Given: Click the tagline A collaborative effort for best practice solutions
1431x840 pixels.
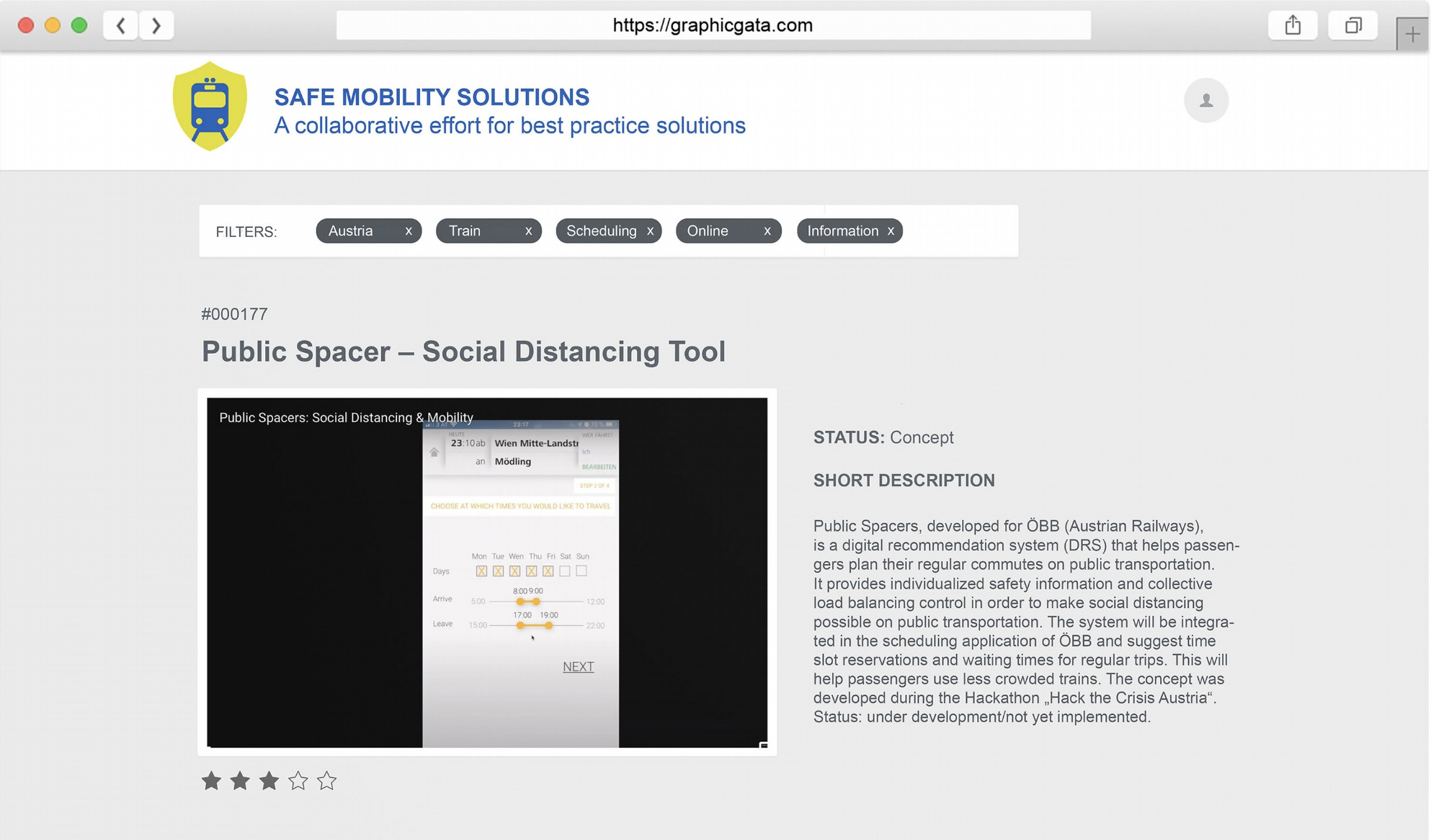Looking at the screenshot, I should coord(509,125).
